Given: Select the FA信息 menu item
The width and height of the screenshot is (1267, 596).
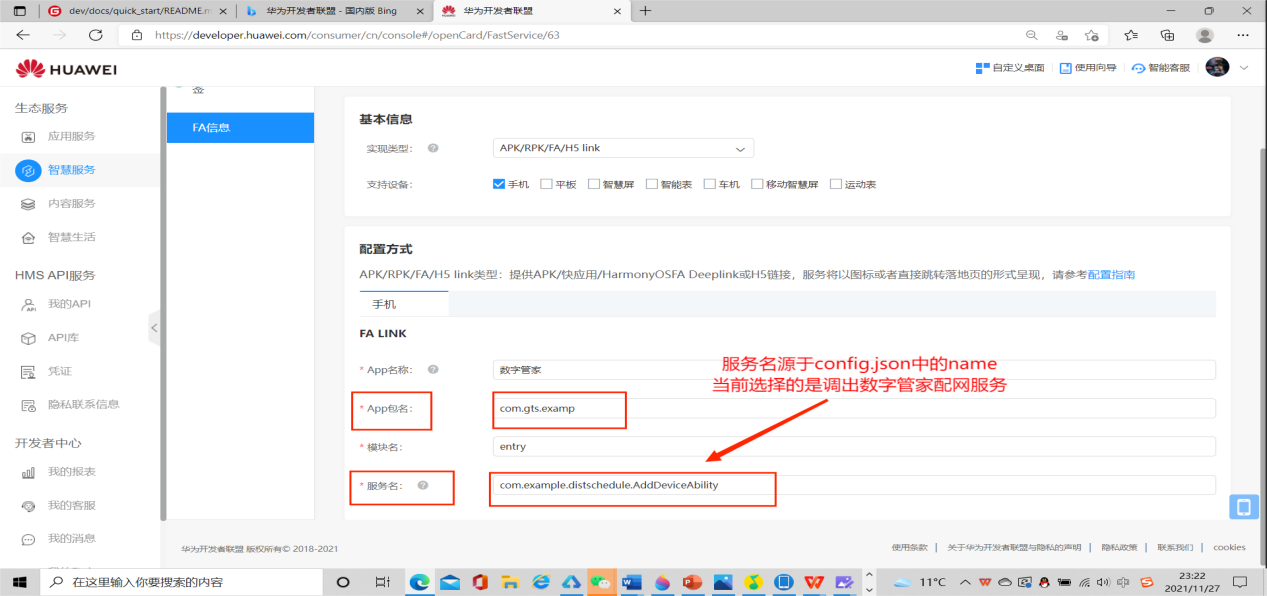Looking at the screenshot, I should click(x=240, y=127).
